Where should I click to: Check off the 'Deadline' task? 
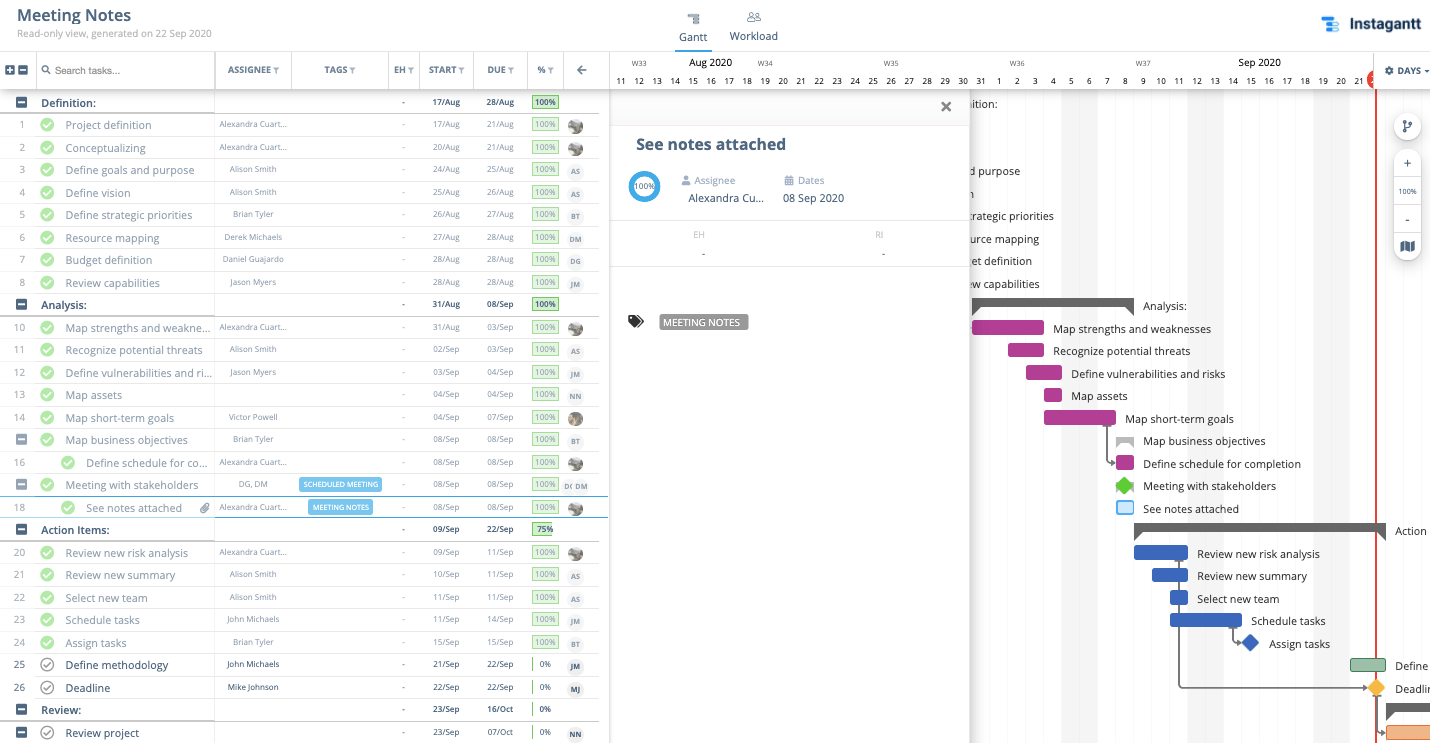click(x=47, y=687)
